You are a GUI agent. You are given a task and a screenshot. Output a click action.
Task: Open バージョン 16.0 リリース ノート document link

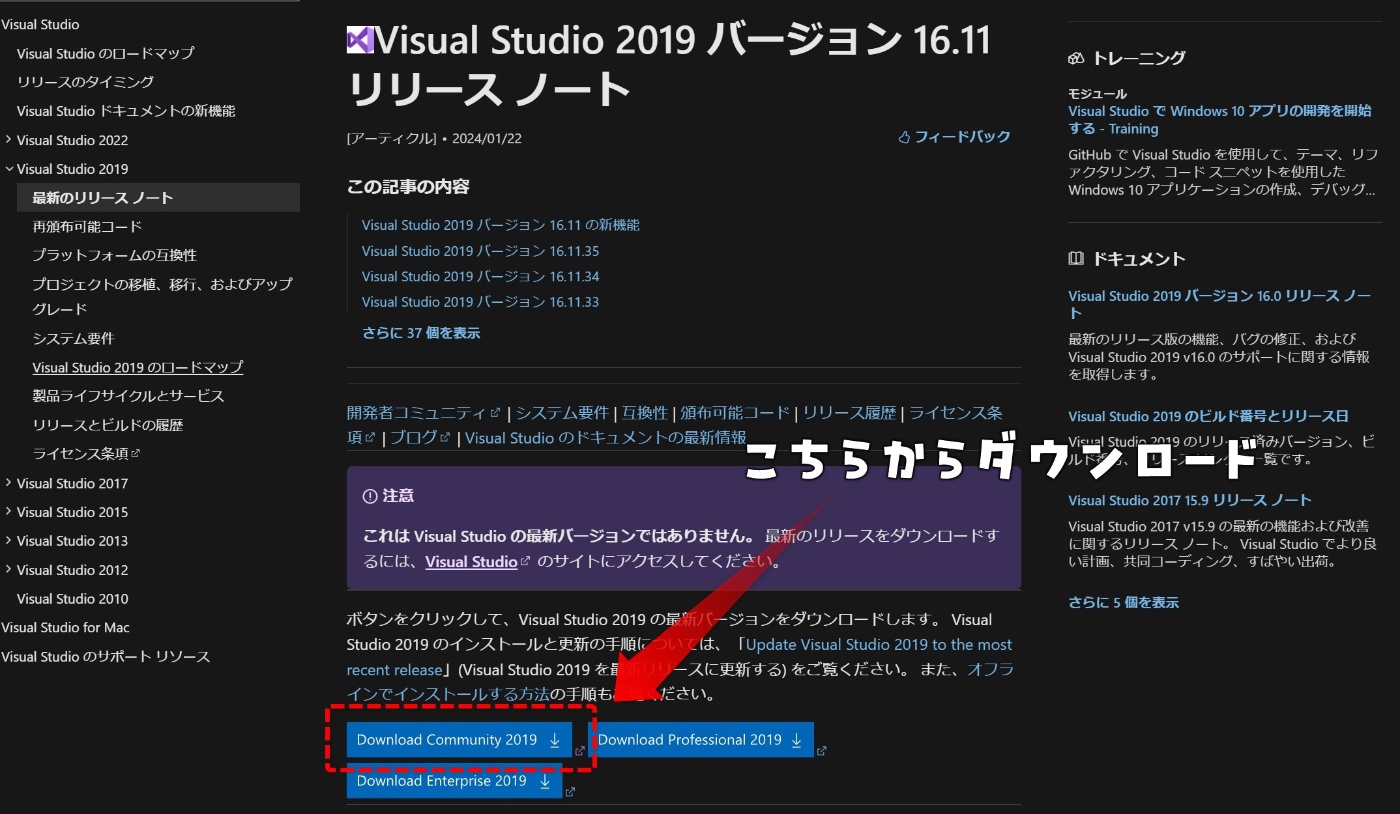click(1219, 304)
